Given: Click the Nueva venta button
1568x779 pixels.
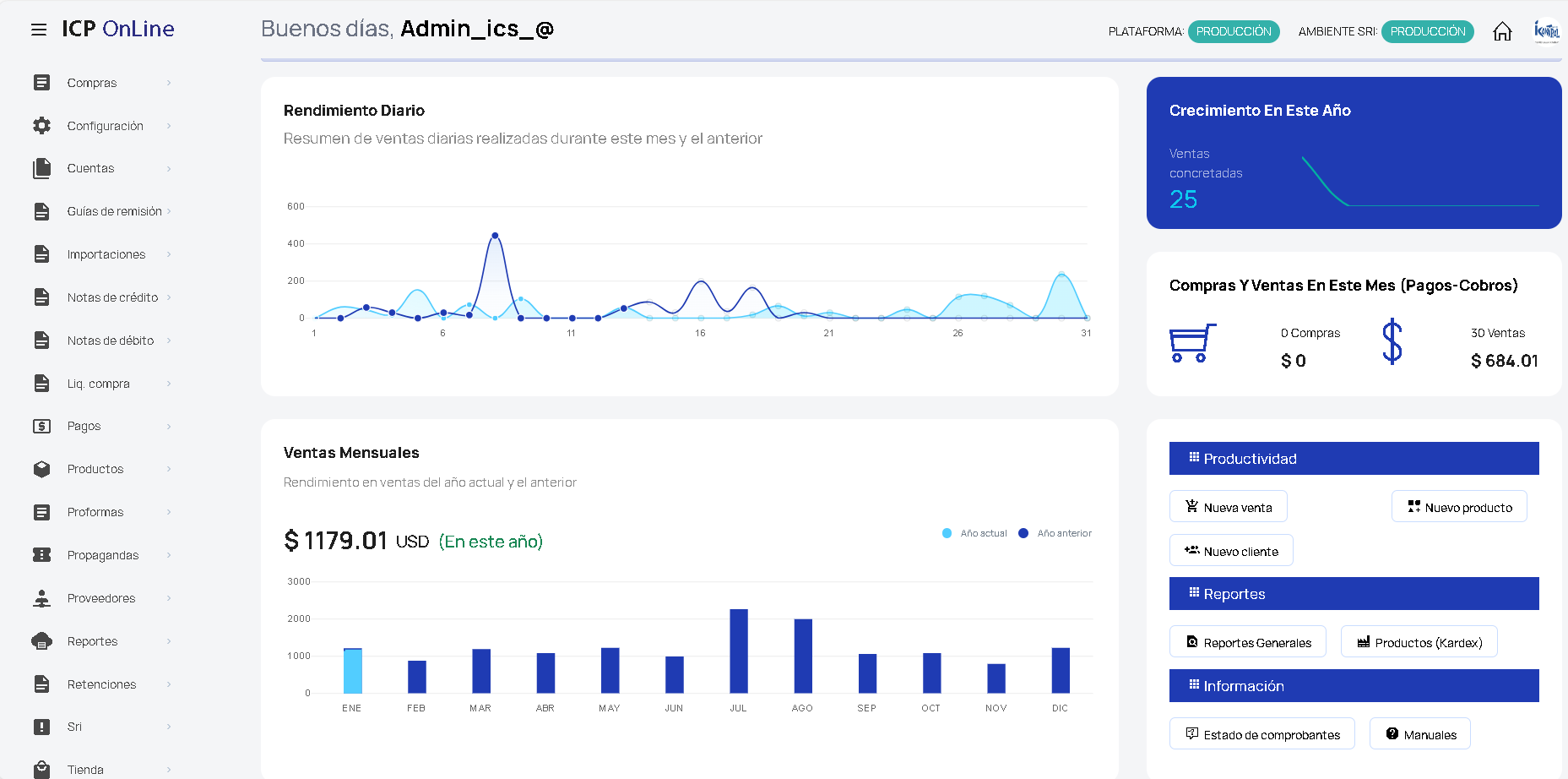Looking at the screenshot, I should [x=1229, y=507].
